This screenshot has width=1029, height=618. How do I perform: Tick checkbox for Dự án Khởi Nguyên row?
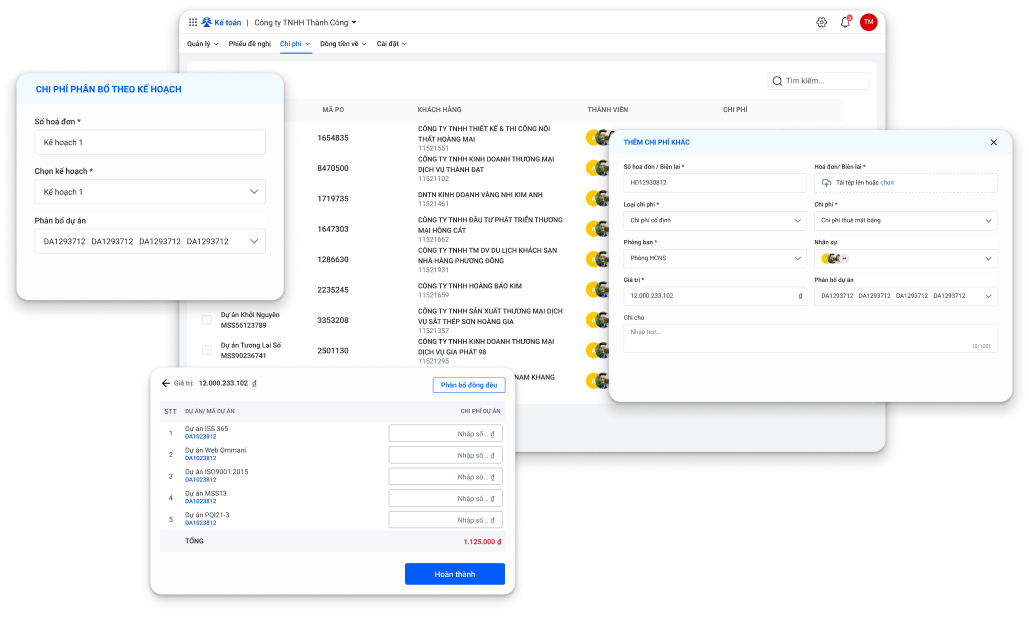(207, 320)
